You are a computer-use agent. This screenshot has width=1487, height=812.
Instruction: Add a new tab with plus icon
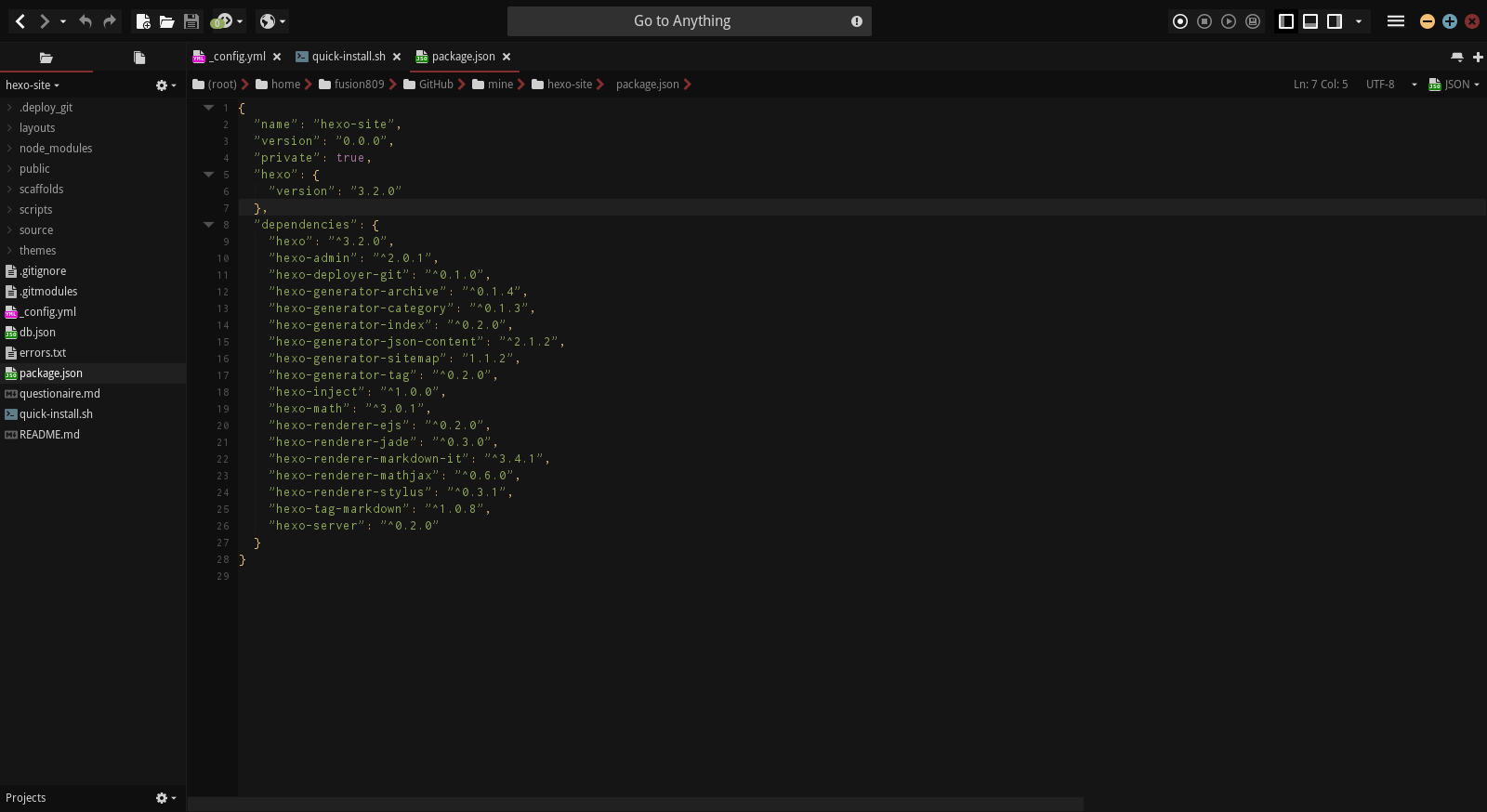(1478, 57)
